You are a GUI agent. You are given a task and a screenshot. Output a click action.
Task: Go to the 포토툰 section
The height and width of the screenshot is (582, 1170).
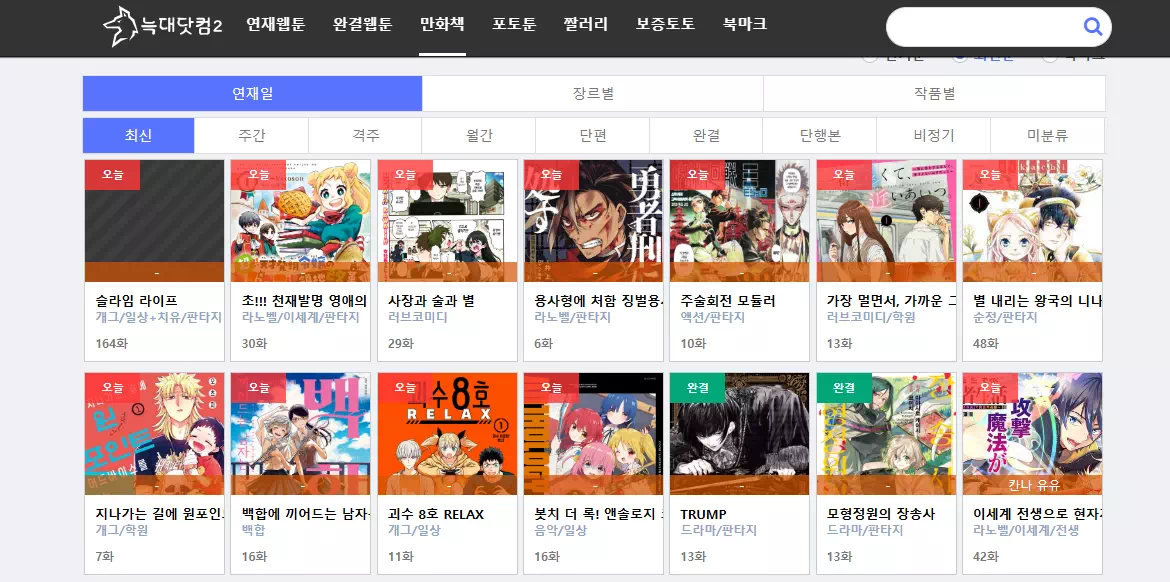pyautogui.click(x=514, y=25)
